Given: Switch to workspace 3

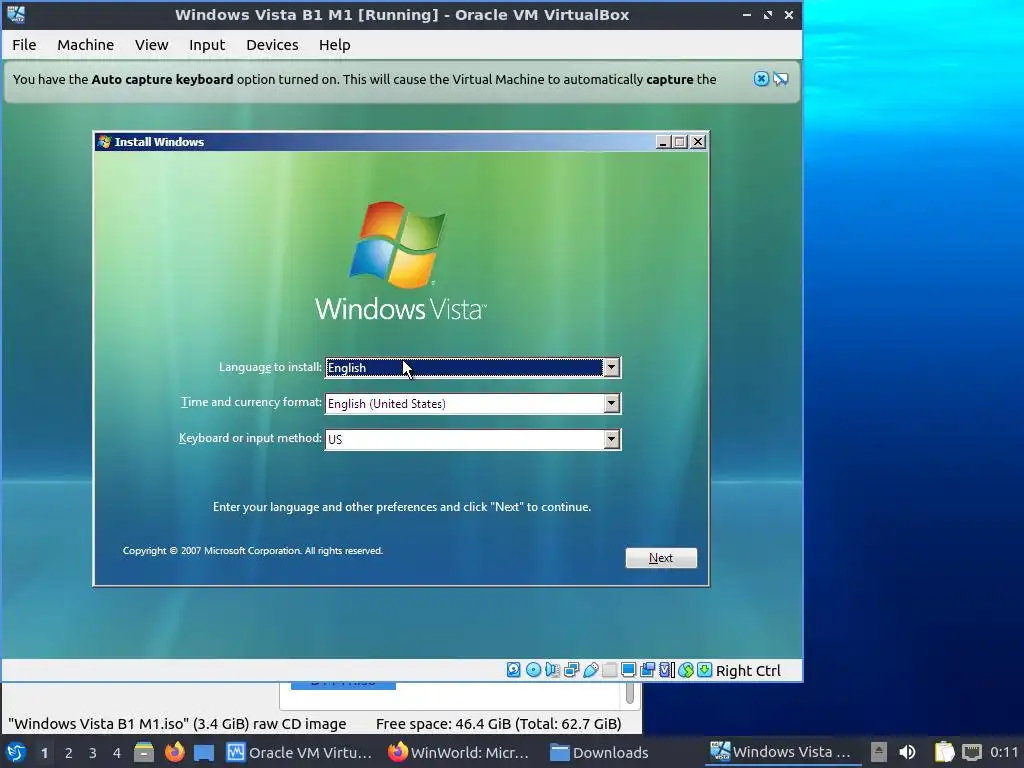Looking at the screenshot, I should 93,753.
